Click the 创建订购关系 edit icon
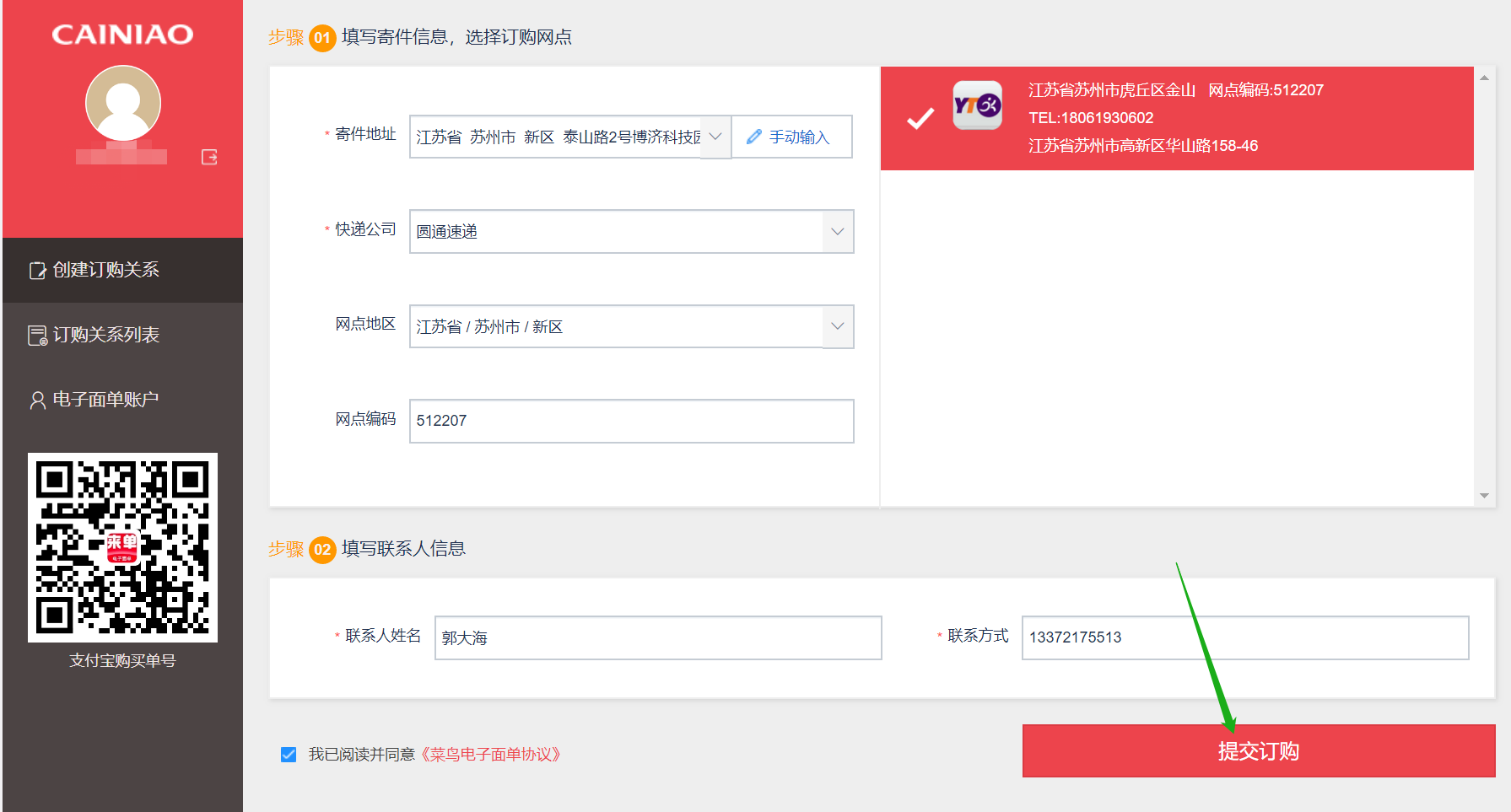 (x=37, y=270)
